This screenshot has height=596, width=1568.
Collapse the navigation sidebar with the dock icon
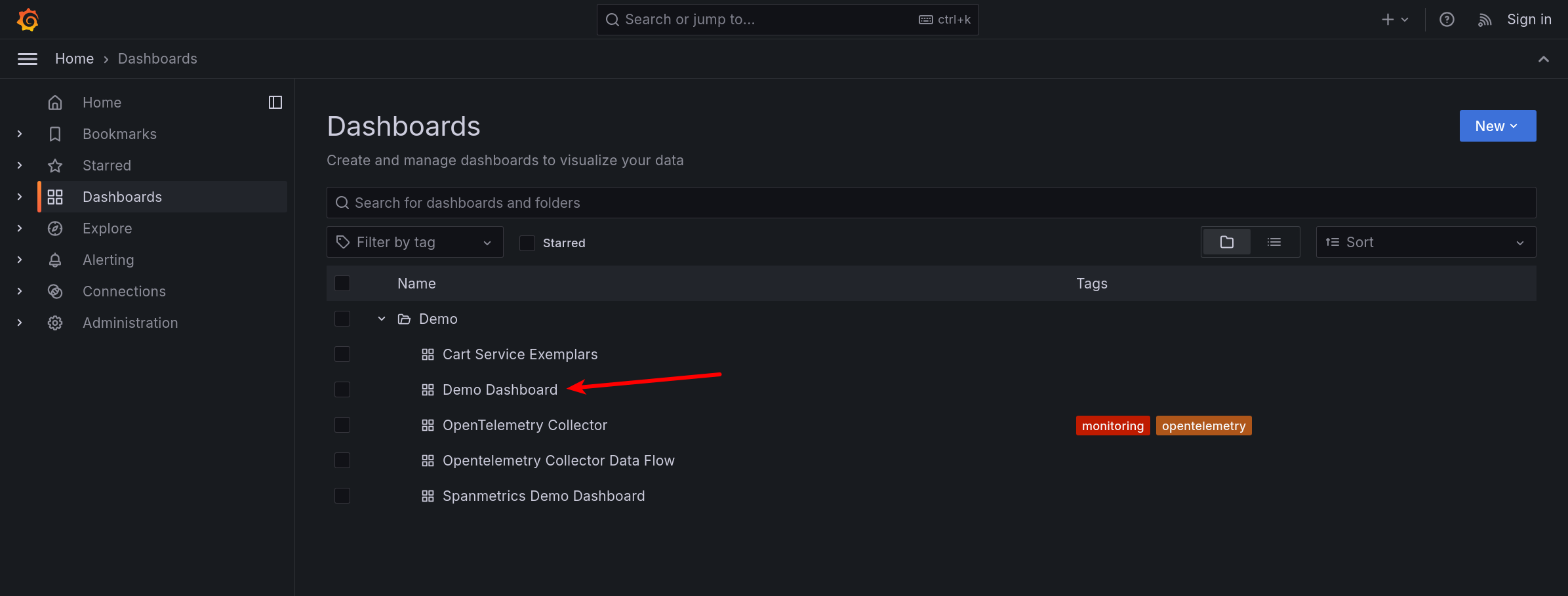[x=275, y=102]
